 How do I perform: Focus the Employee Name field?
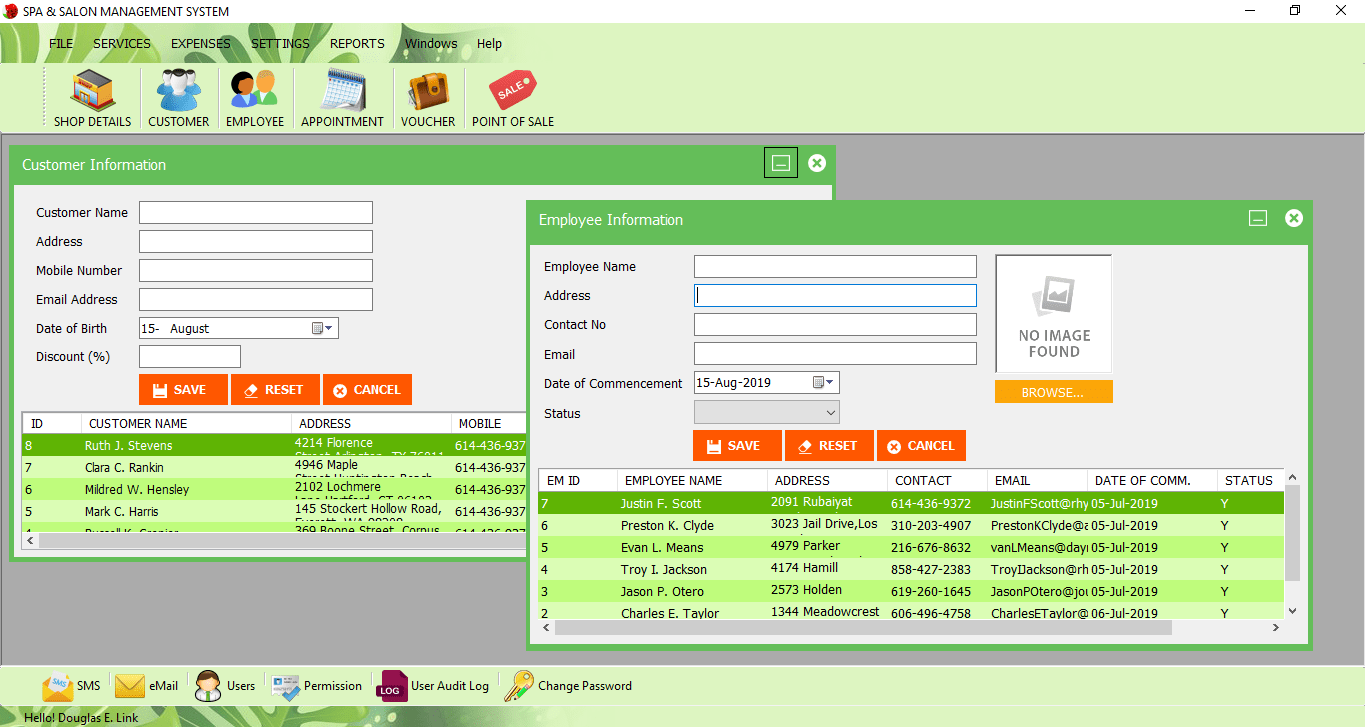835,266
